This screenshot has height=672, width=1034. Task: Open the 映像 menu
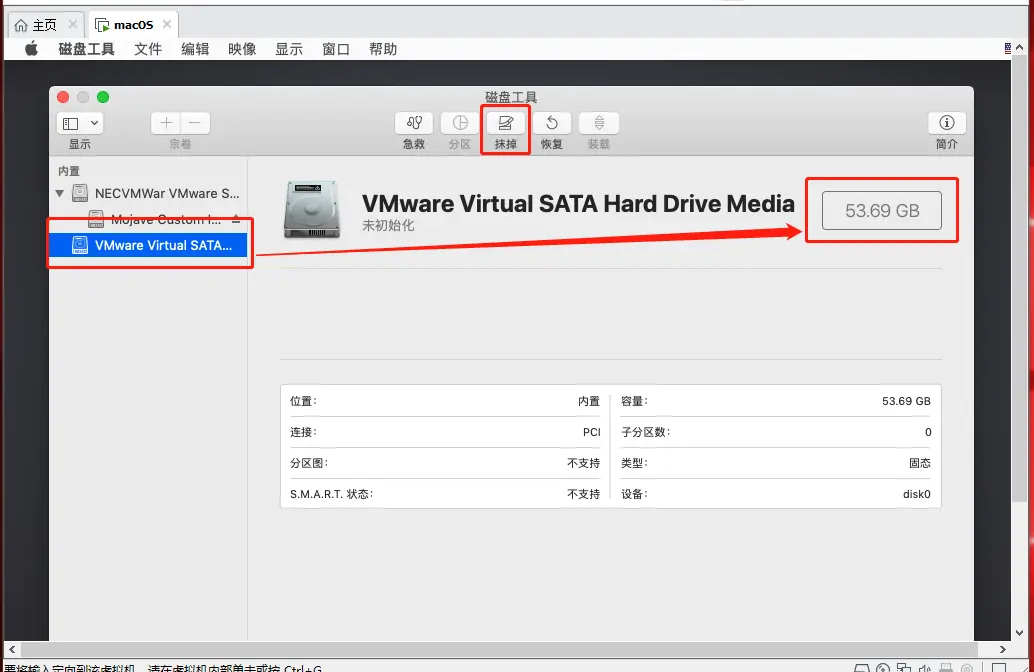pyautogui.click(x=242, y=49)
